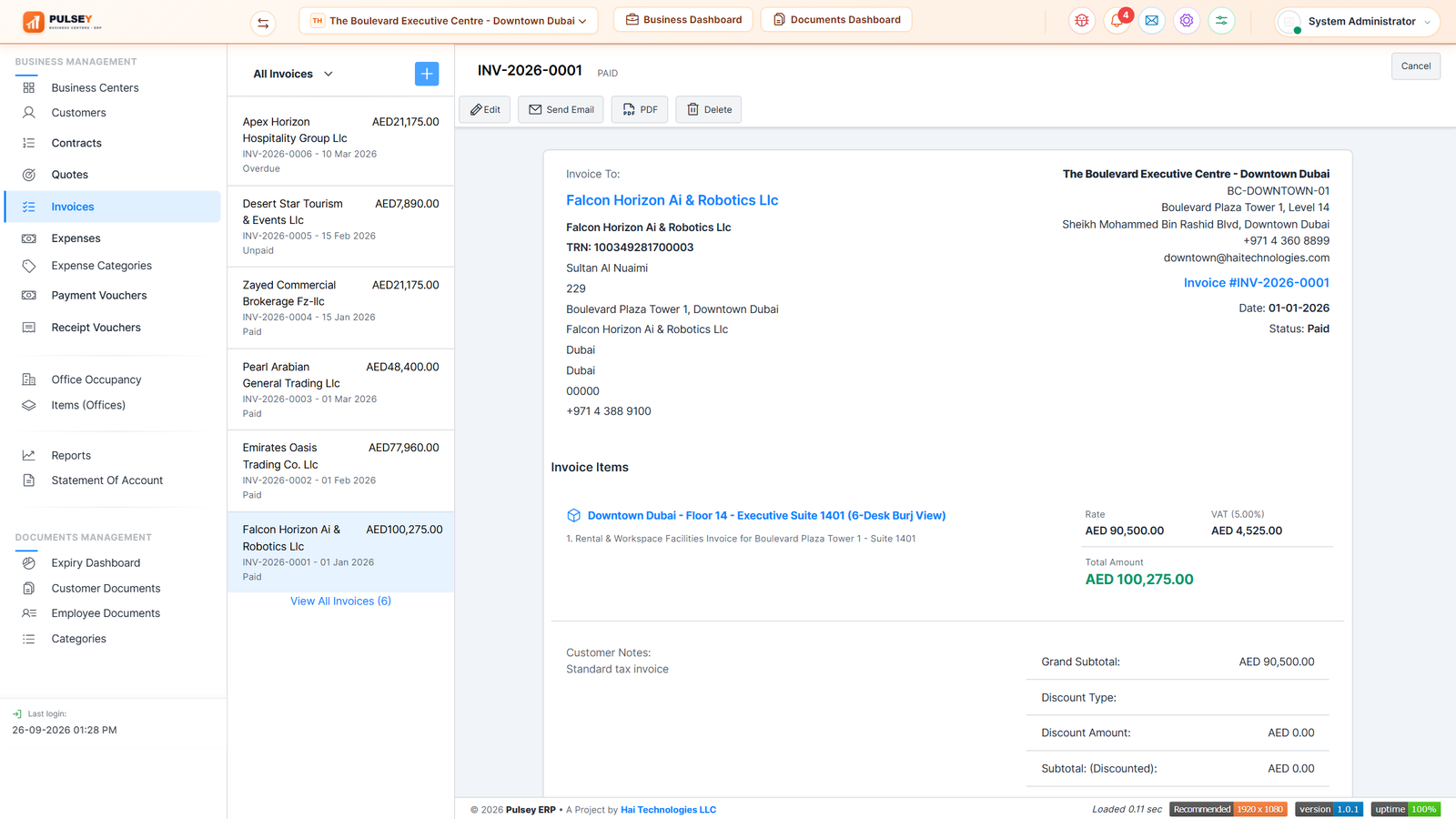Open the Business Dashboard button

coord(683,20)
